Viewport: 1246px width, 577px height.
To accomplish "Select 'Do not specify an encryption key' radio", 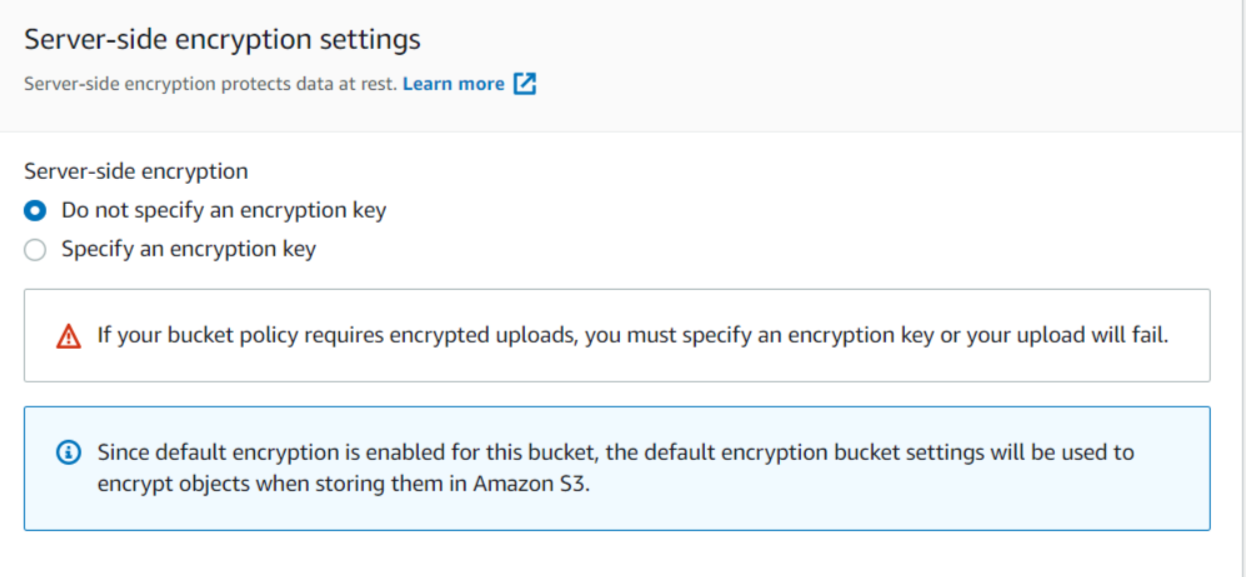I will click(35, 211).
